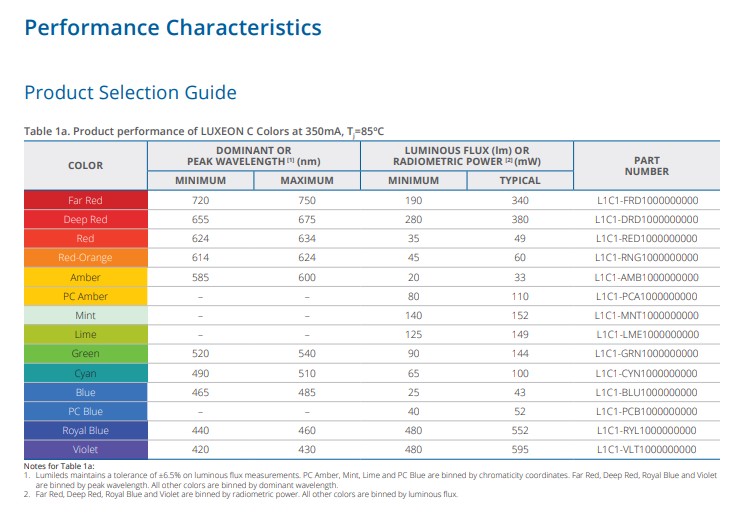
Task: Select the Royal Blue color cell
Action: [x=85, y=431]
